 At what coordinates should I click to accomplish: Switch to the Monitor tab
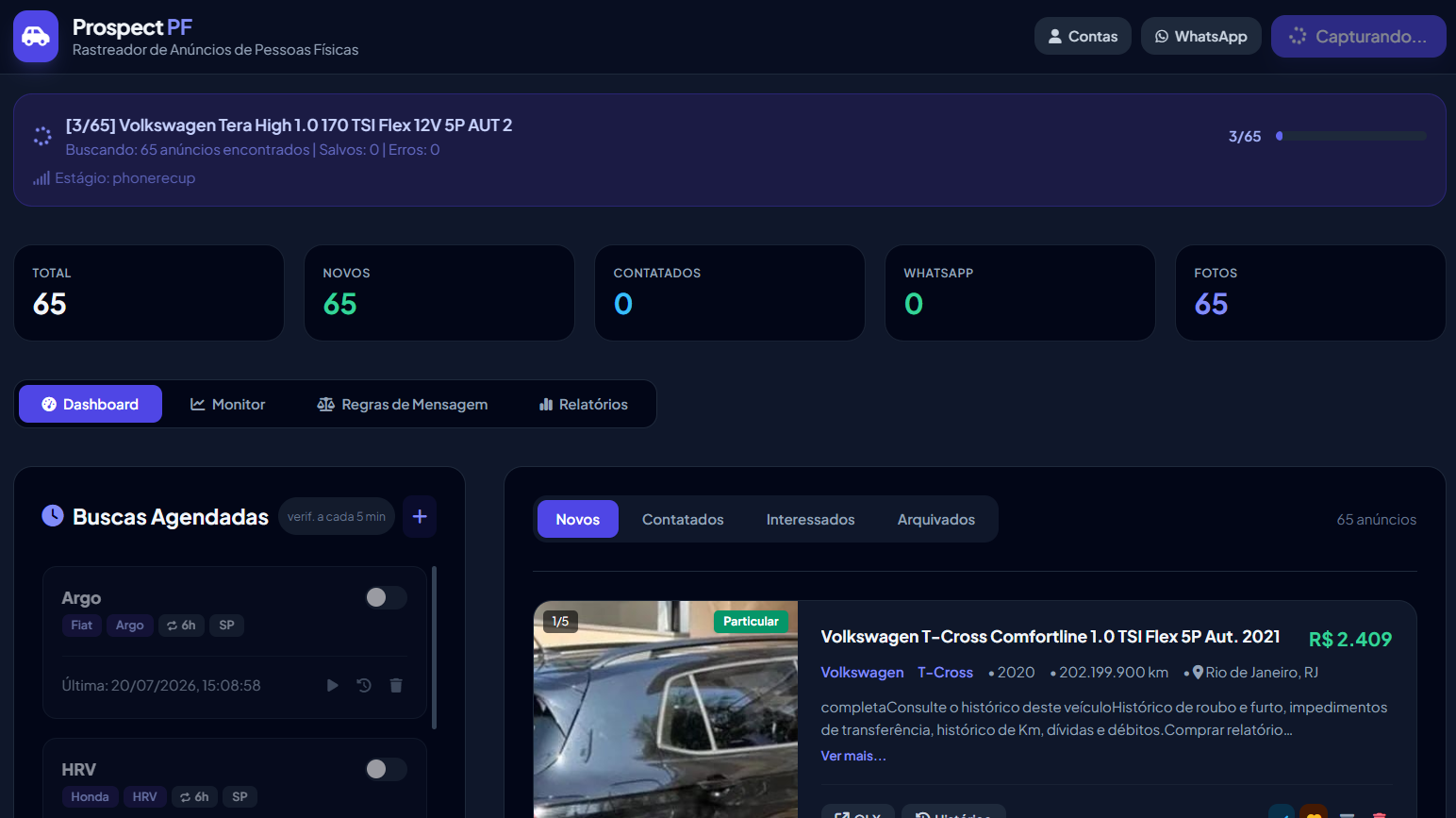[x=227, y=404]
